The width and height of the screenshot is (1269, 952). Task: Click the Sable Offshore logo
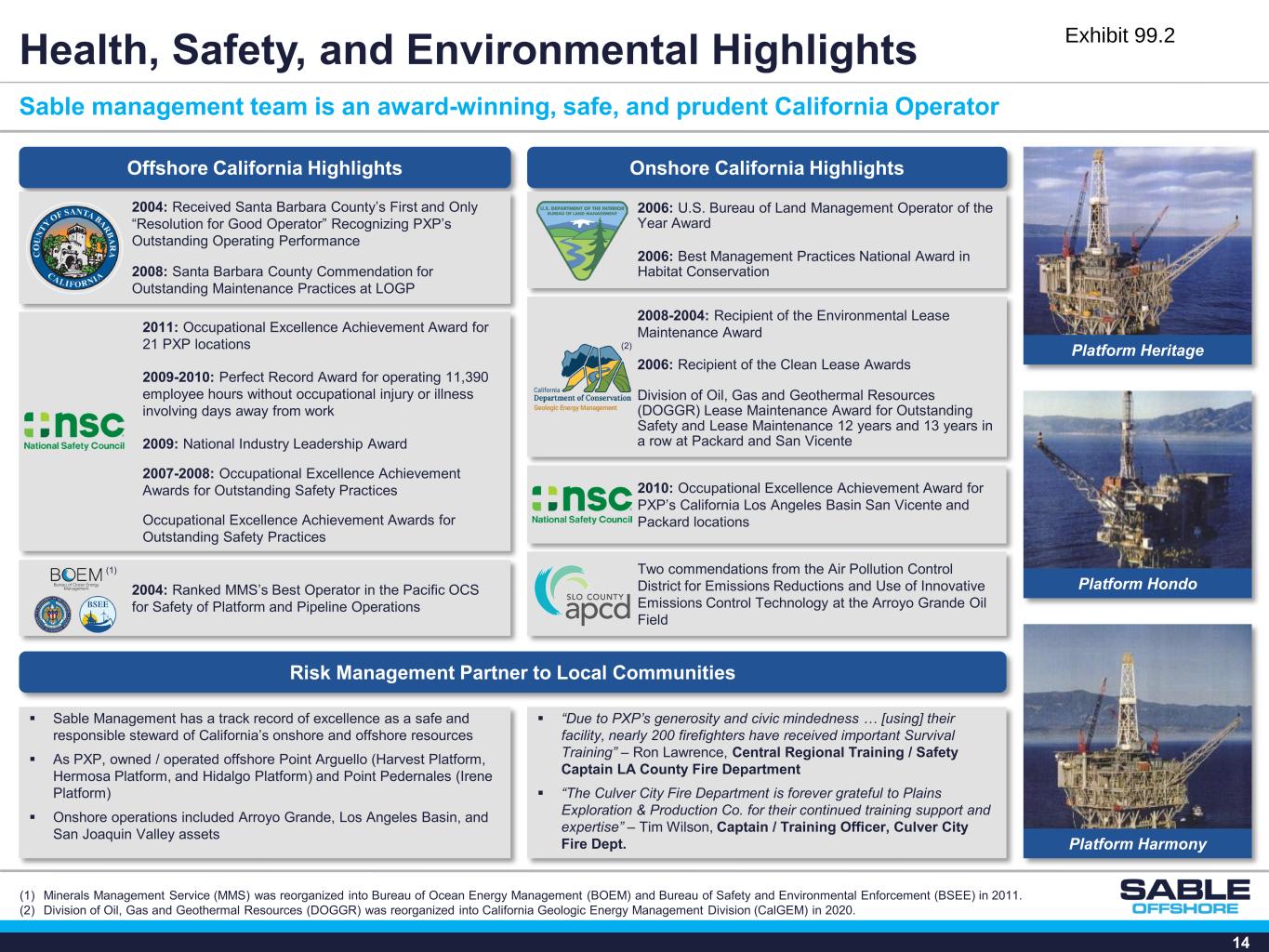(1184, 896)
